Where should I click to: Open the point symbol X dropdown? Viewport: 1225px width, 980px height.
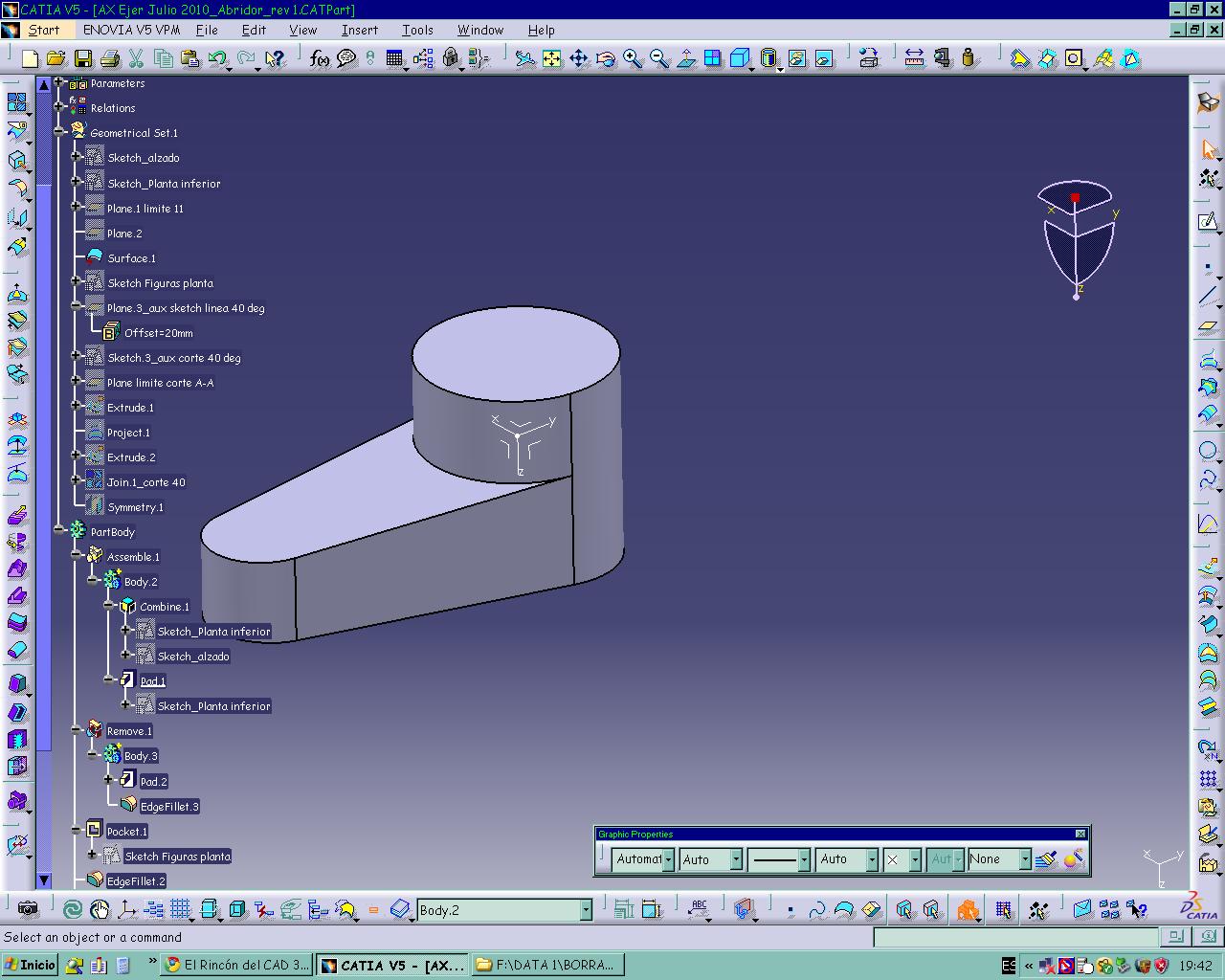click(914, 859)
